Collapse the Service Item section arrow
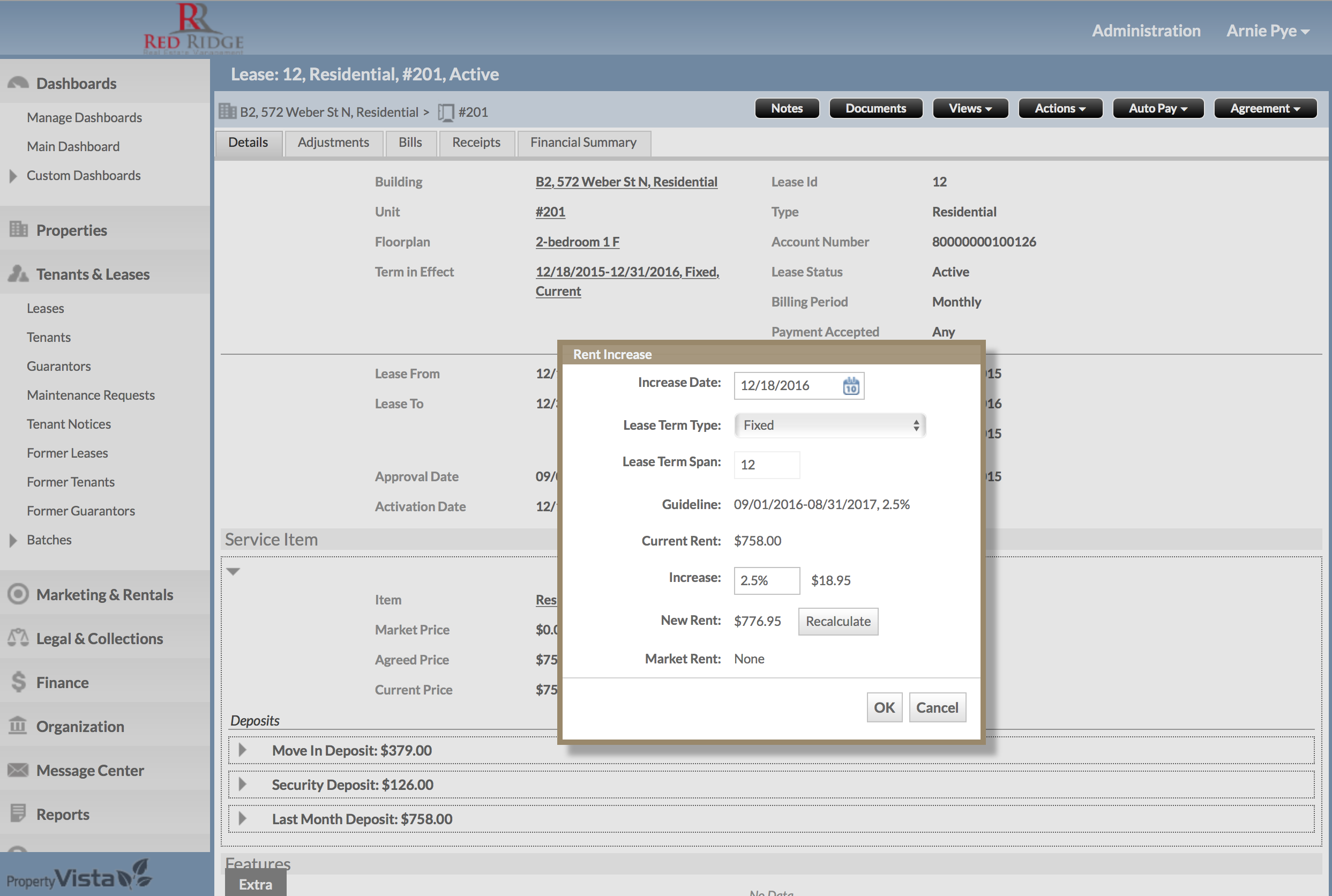This screenshot has height=896, width=1332. click(x=233, y=571)
